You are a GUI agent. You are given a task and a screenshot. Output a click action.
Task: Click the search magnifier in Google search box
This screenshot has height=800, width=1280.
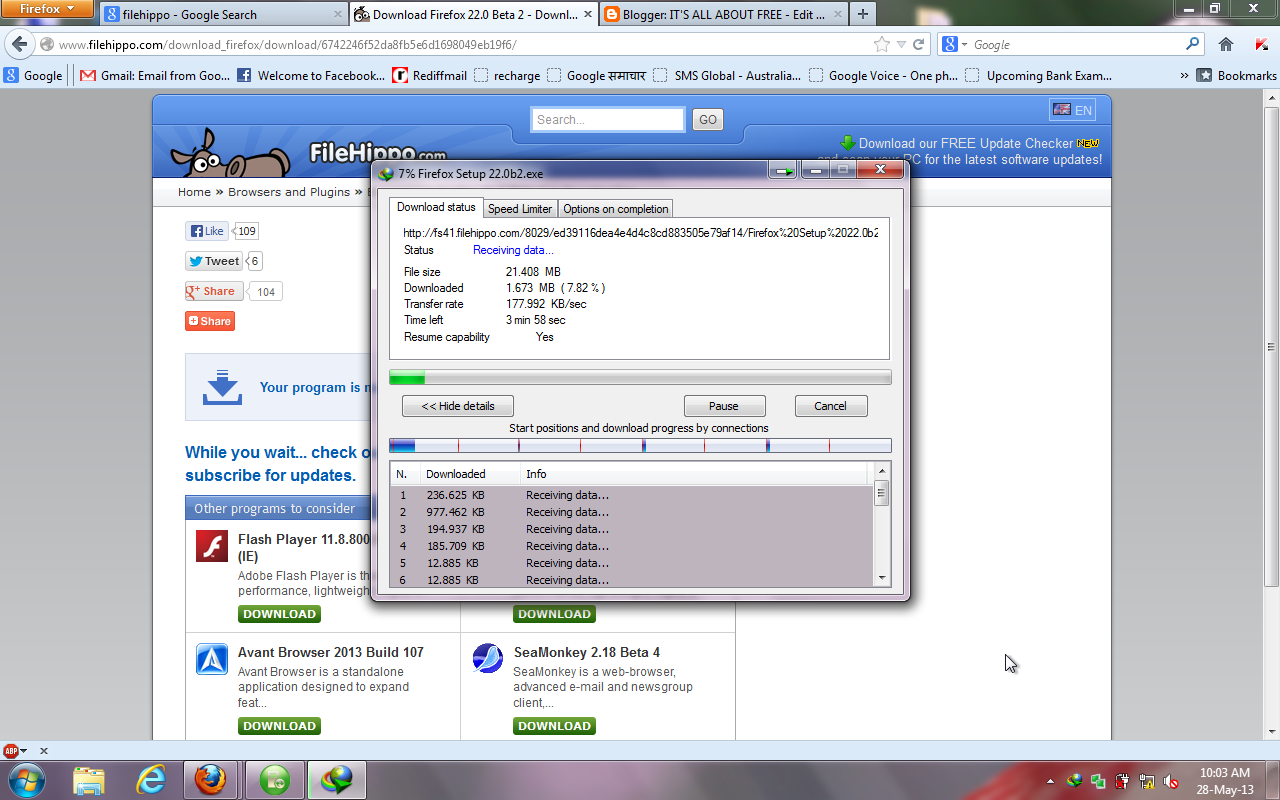[x=1192, y=44]
